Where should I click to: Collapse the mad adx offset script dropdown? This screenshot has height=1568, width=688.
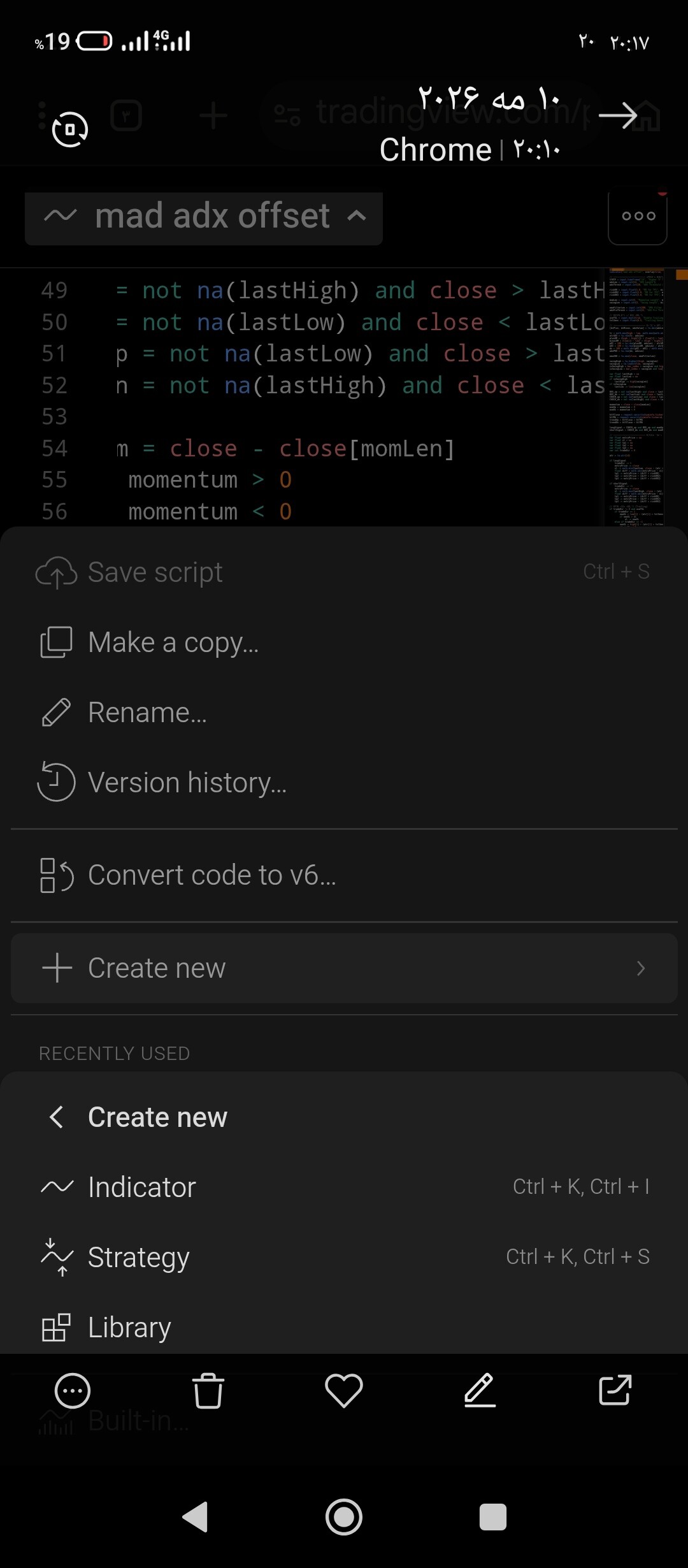tap(204, 217)
